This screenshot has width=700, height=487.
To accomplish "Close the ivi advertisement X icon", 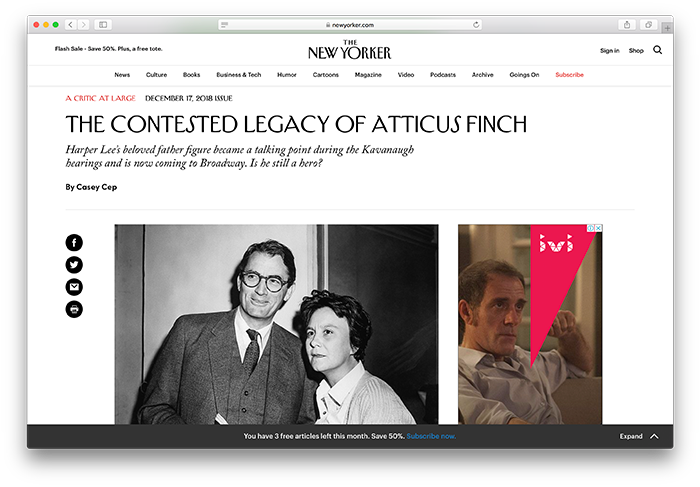I will [599, 228].
